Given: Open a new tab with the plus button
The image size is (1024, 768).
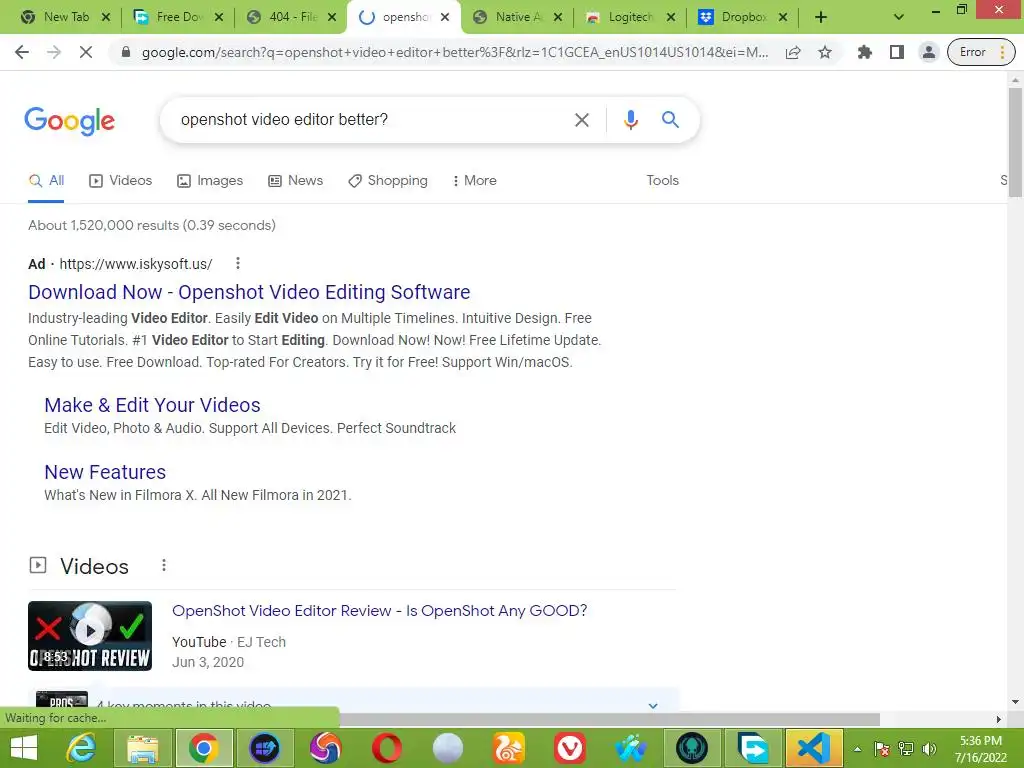Looking at the screenshot, I should [821, 17].
